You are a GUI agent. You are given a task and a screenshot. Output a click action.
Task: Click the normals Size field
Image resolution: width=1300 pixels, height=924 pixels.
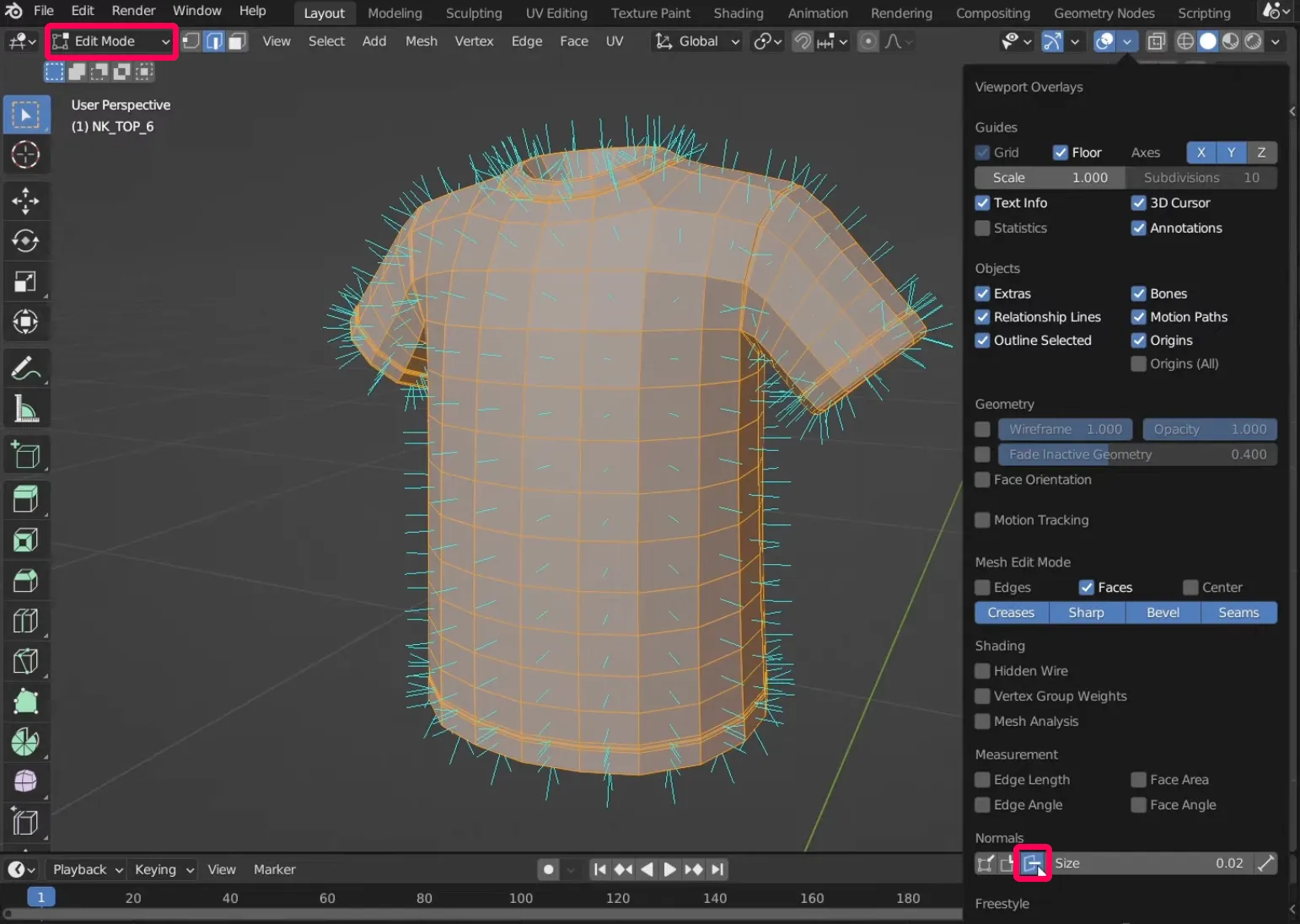(1150, 863)
